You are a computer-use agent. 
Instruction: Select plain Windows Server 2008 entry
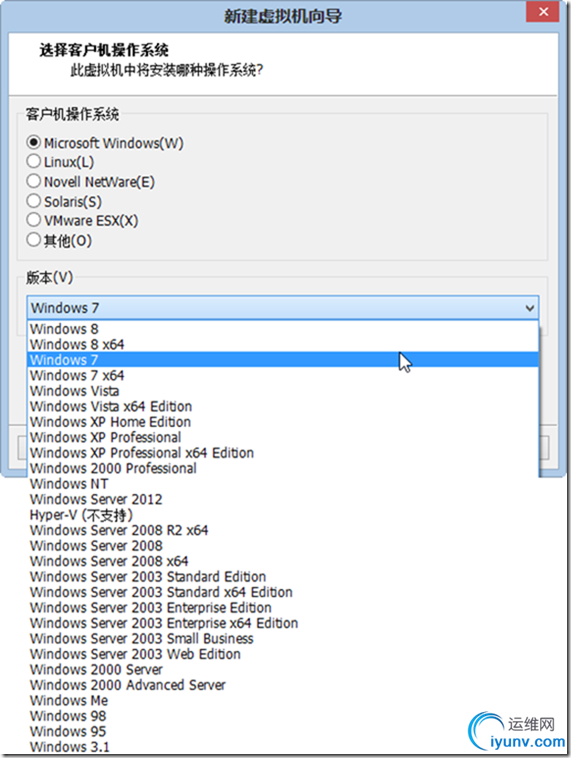(x=283, y=545)
